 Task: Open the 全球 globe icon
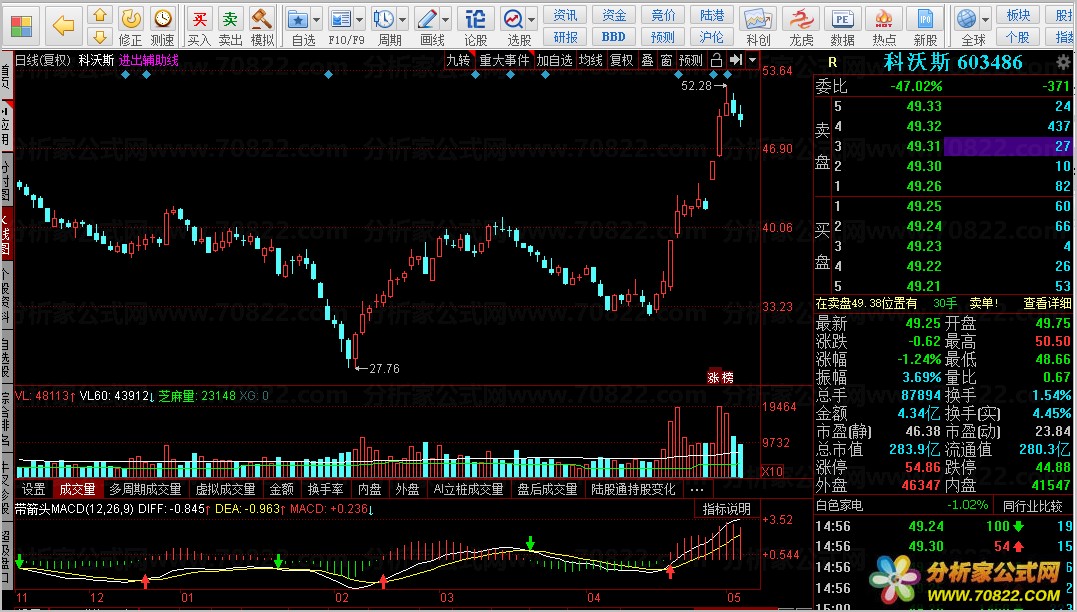coord(966,19)
